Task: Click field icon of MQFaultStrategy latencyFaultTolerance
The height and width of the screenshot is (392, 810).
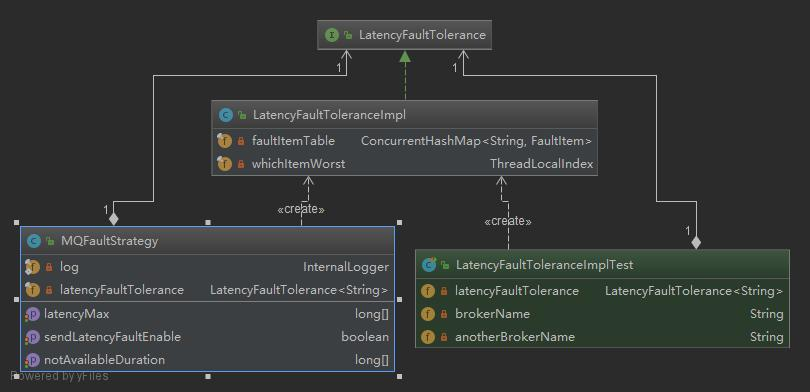Action: (33, 290)
